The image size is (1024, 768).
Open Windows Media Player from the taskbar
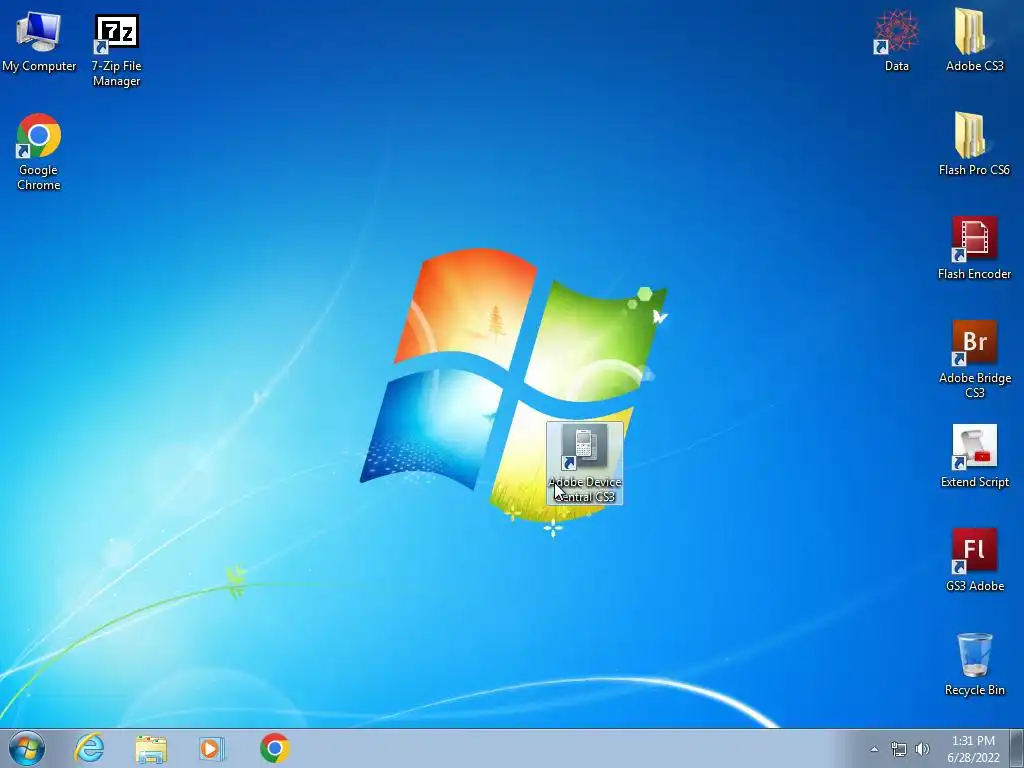click(x=212, y=748)
